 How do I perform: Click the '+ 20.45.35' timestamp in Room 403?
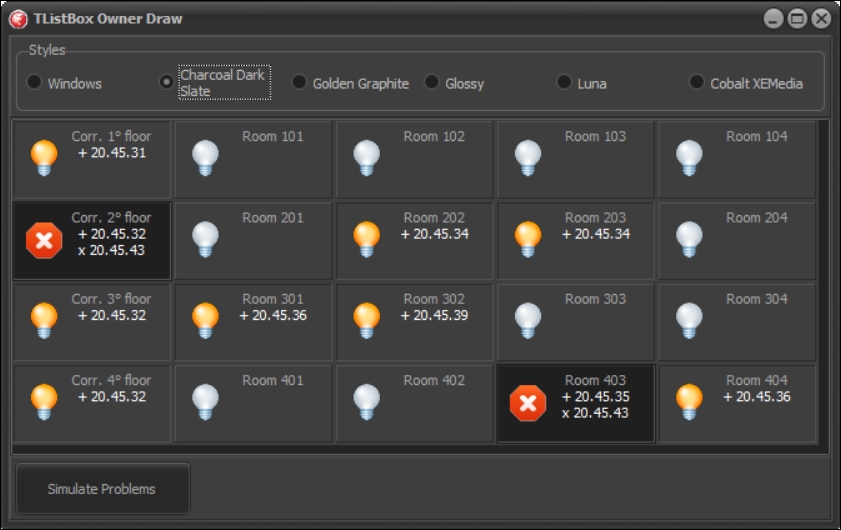tap(595, 397)
